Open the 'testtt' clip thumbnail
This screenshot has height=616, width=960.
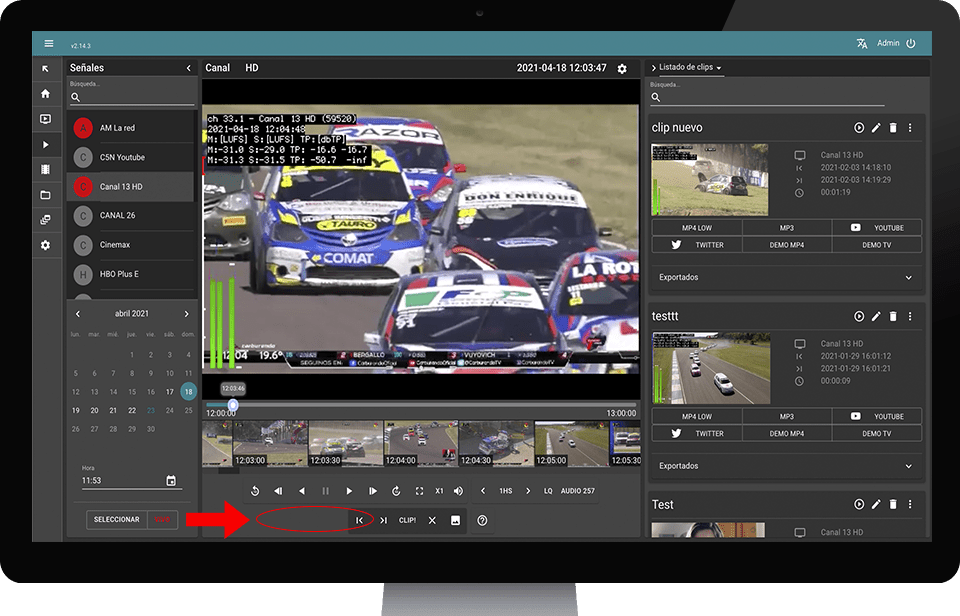coord(711,368)
